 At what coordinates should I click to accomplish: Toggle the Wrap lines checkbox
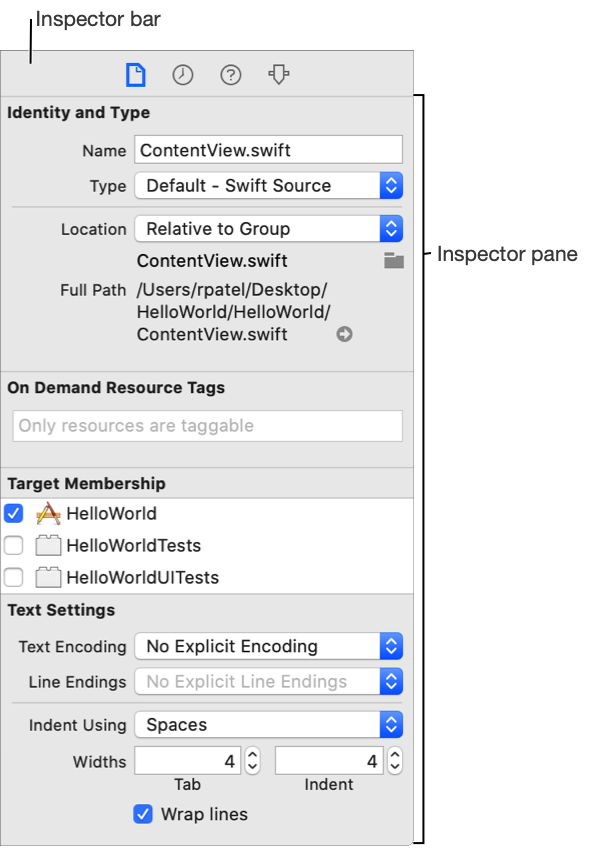pos(143,814)
